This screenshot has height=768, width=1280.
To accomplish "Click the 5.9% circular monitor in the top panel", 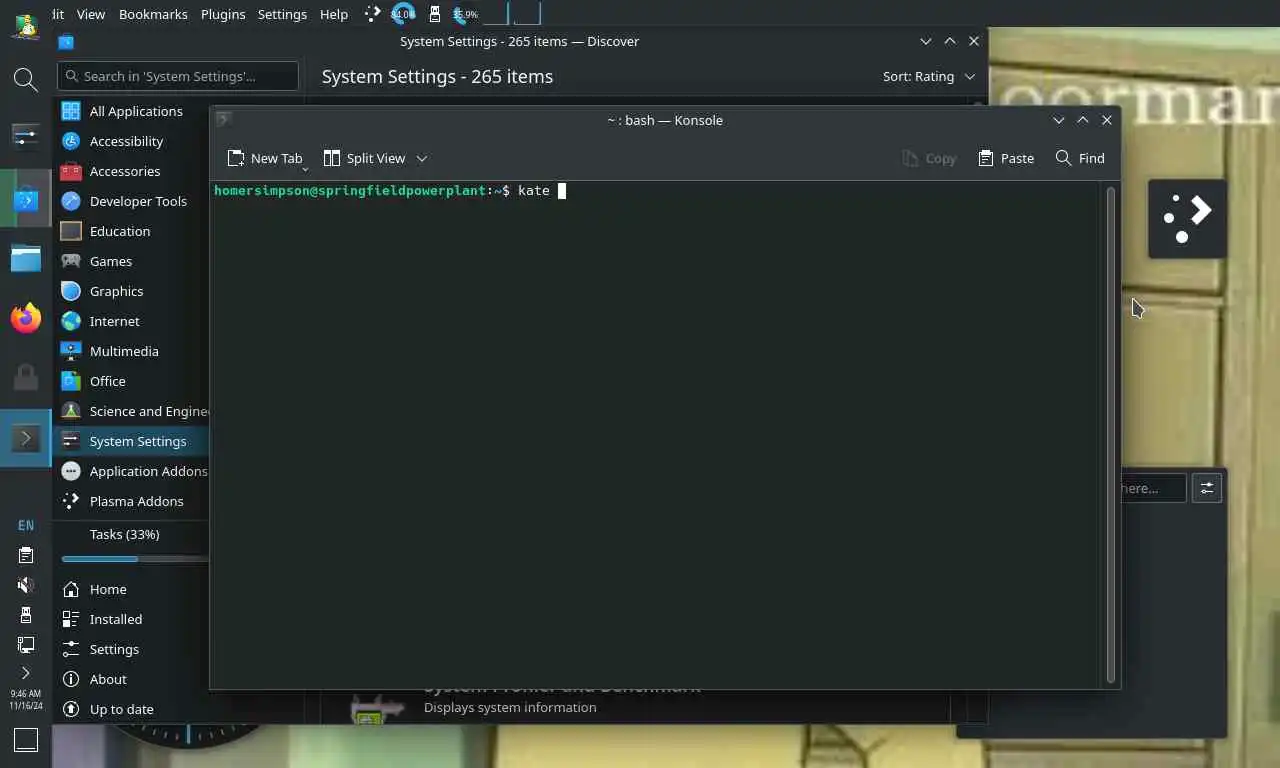I will pos(465,14).
